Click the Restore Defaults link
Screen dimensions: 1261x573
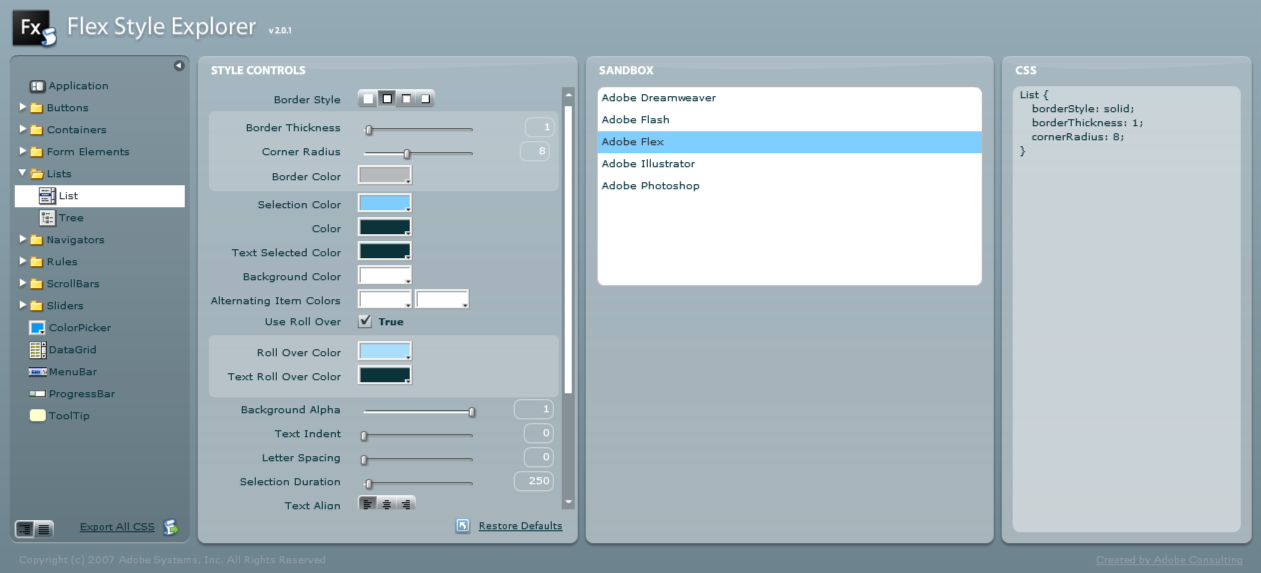[x=520, y=526]
